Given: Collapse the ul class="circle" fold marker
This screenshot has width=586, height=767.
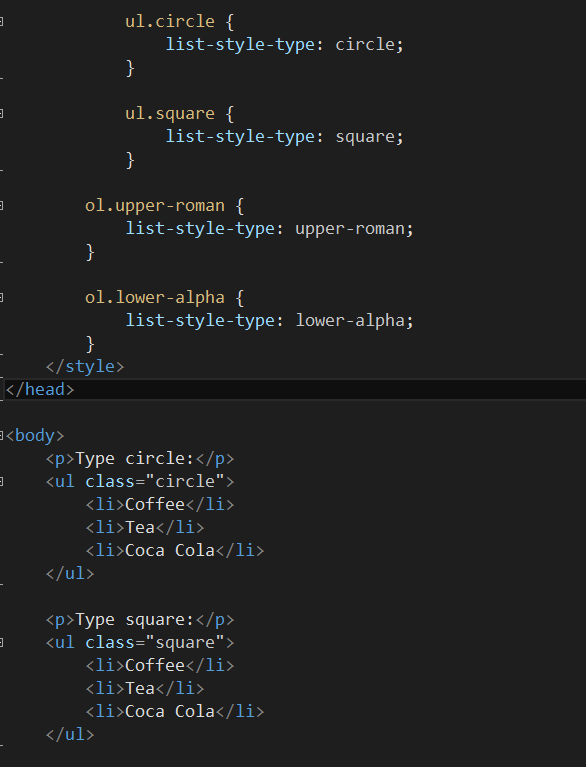Looking at the screenshot, I should (x=1, y=481).
